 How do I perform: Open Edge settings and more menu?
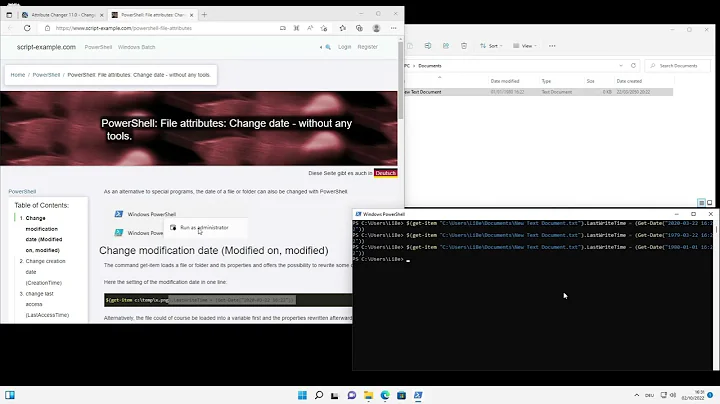click(x=394, y=28)
